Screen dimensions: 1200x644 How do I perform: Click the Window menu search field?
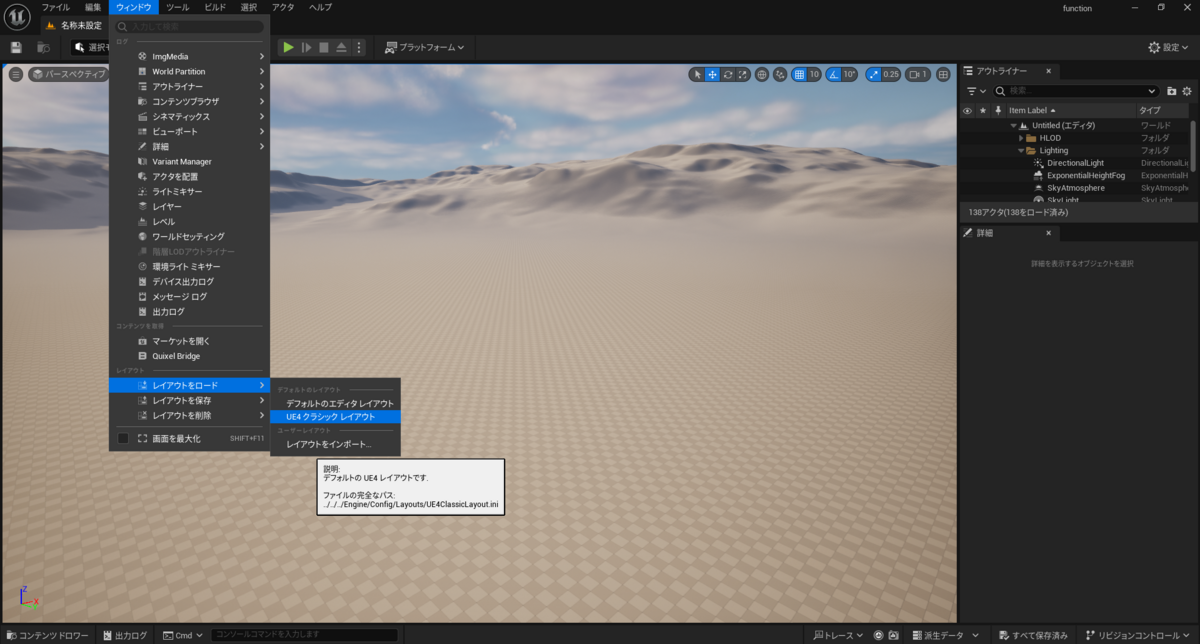tap(189, 27)
